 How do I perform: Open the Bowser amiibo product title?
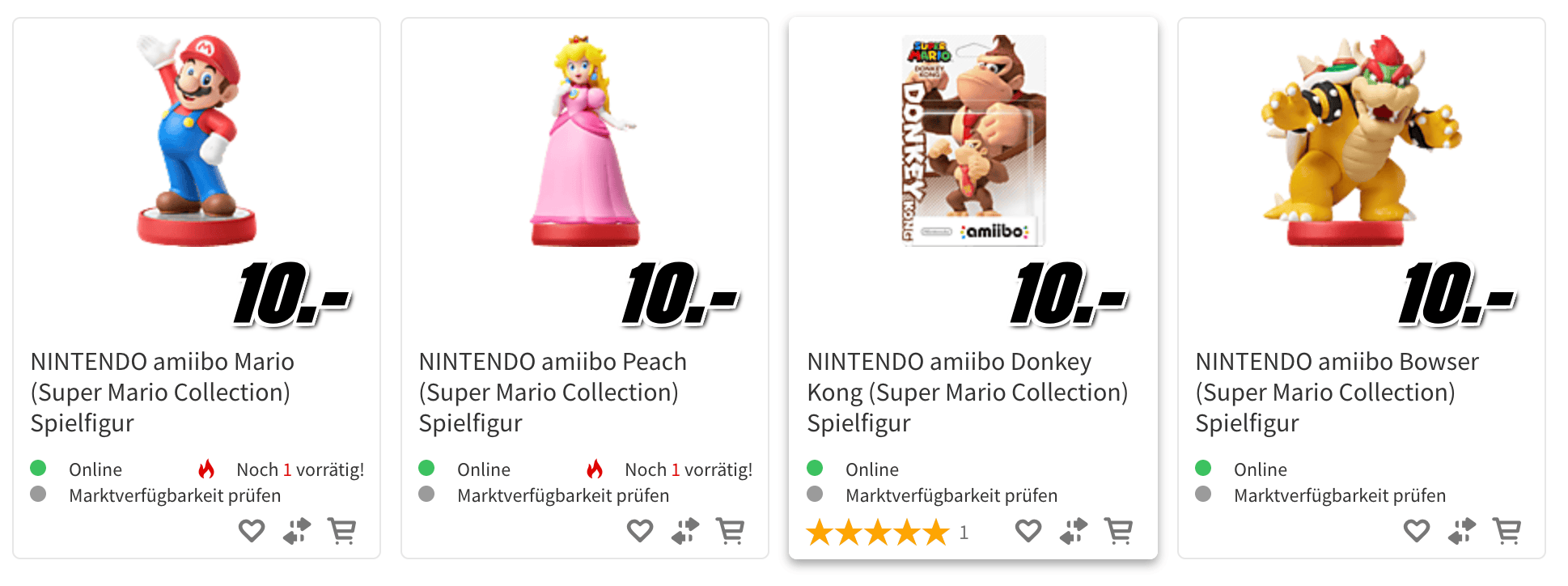pos(1337,392)
